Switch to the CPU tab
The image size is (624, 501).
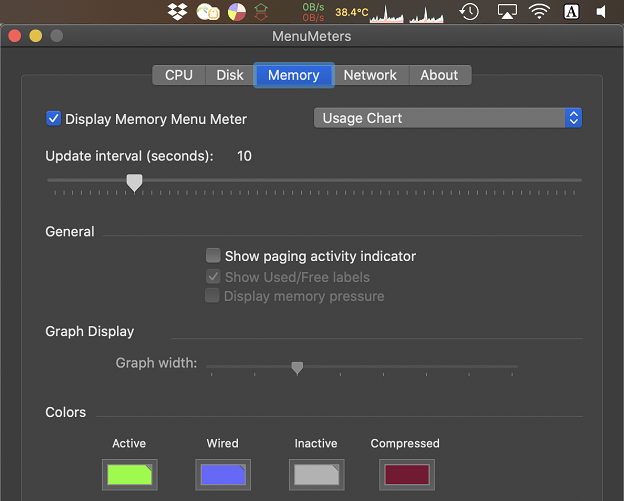point(179,75)
